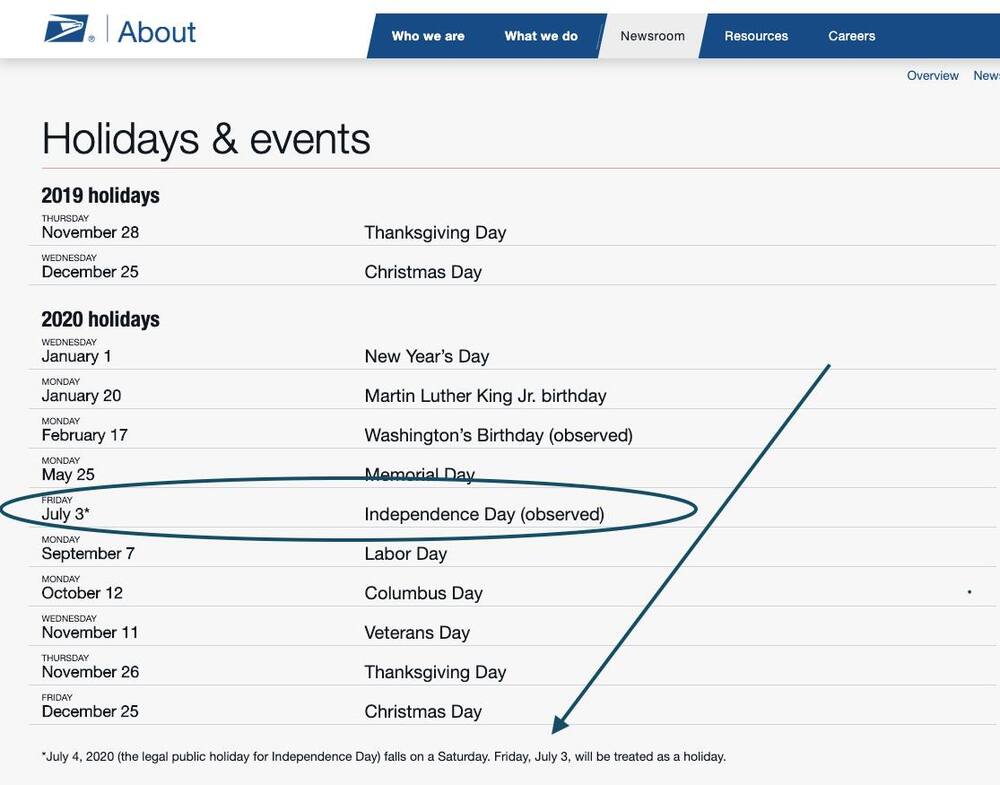Viewport: 1000px width, 785px height.
Task: Open the About heading link
Action: tap(157, 32)
